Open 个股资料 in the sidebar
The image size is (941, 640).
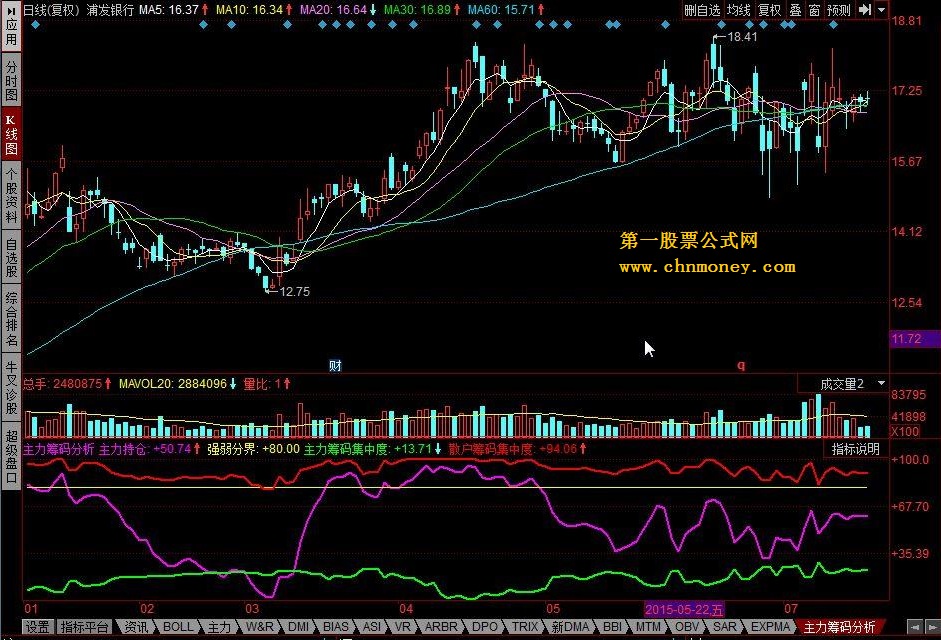tap(11, 195)
